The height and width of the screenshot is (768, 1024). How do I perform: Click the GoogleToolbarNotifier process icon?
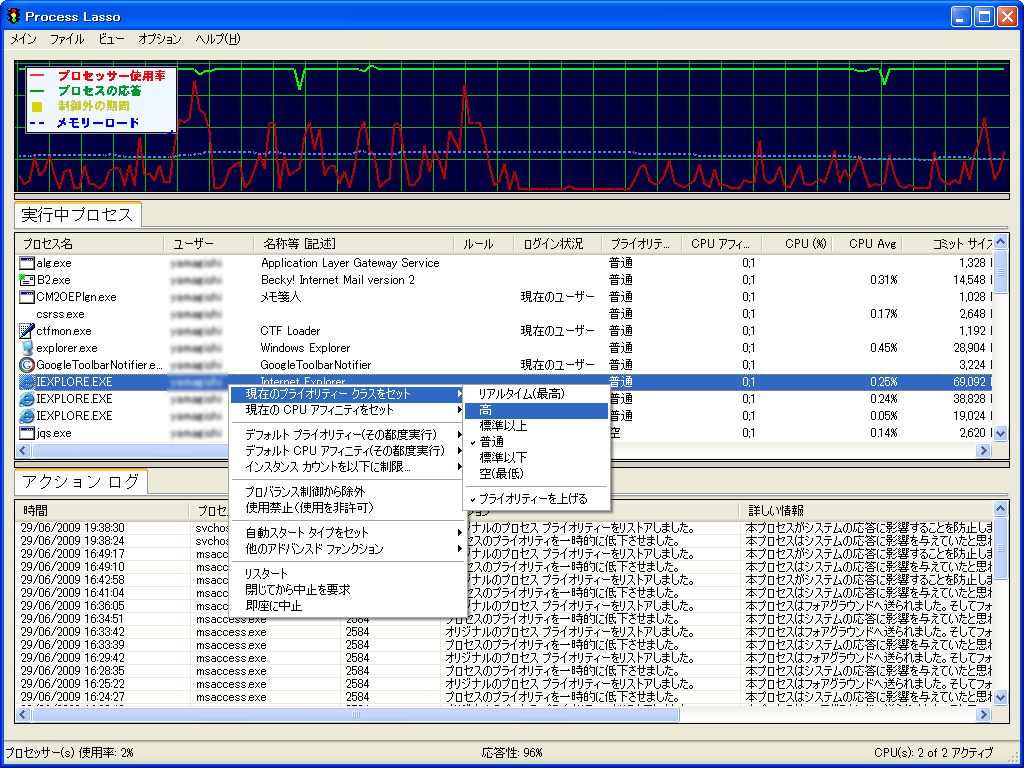(x=27, y=365)
